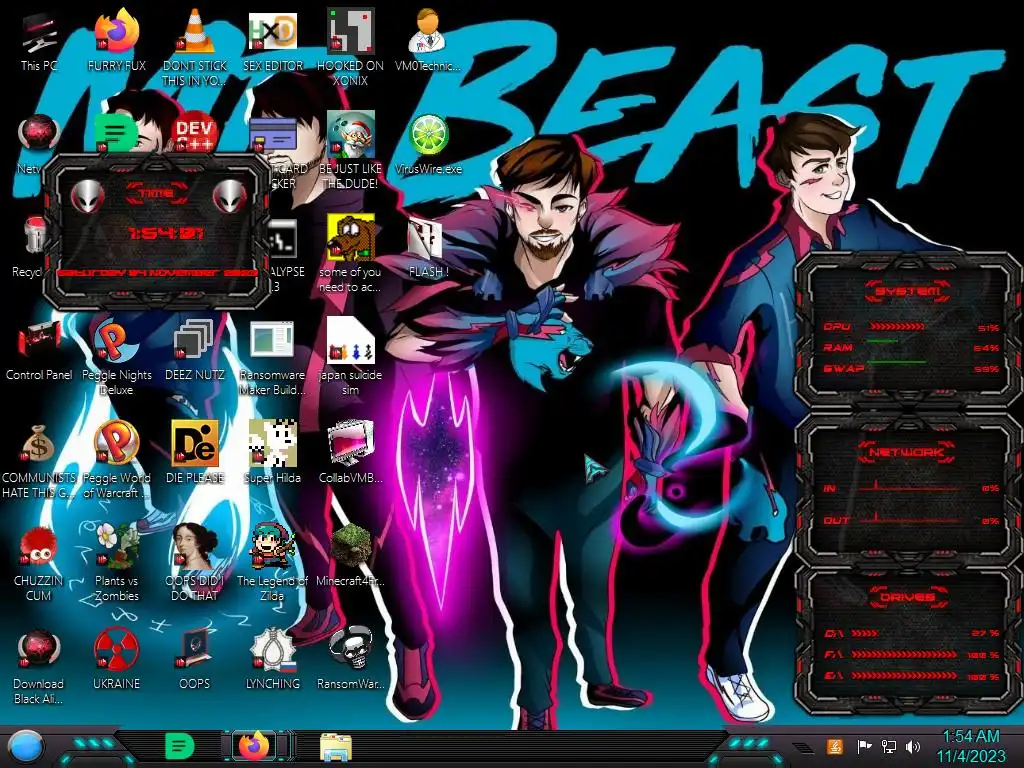Click the C:\ drive usage bar

coord(865,633)
